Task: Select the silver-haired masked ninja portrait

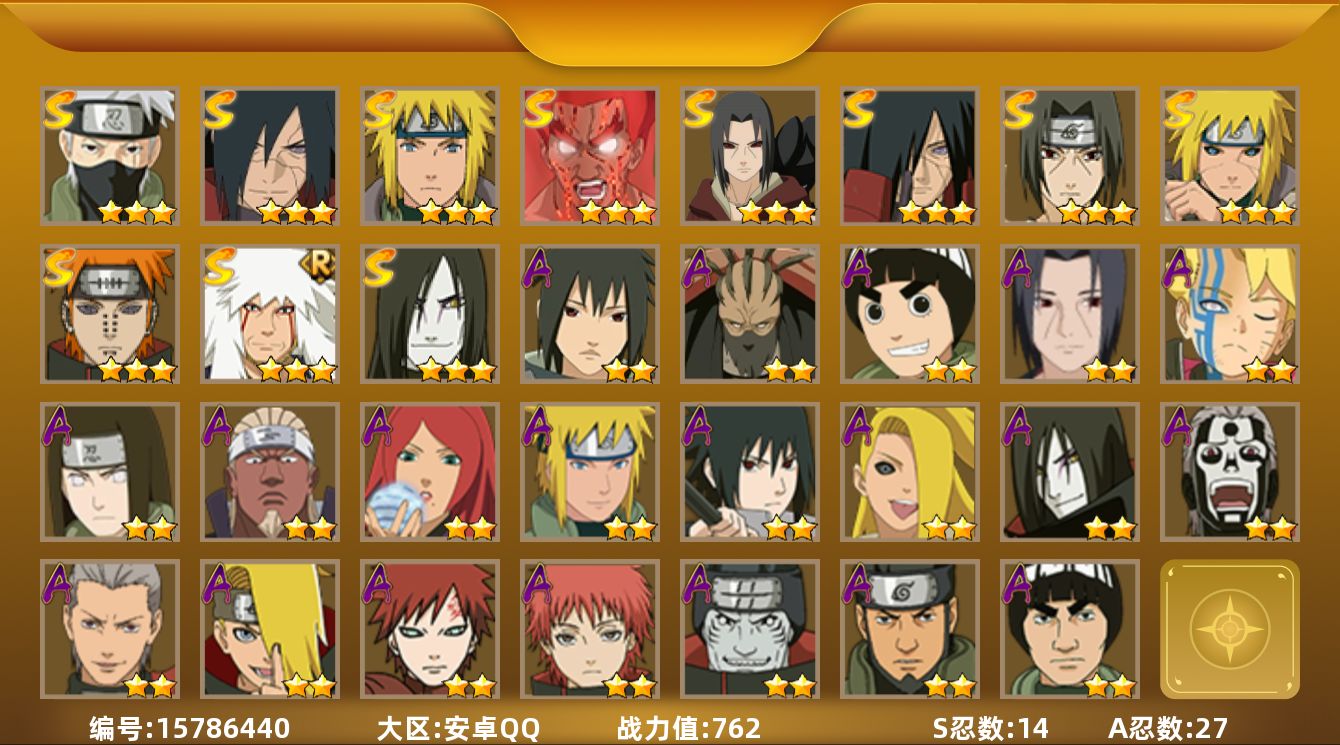Action: pos(110,156)
